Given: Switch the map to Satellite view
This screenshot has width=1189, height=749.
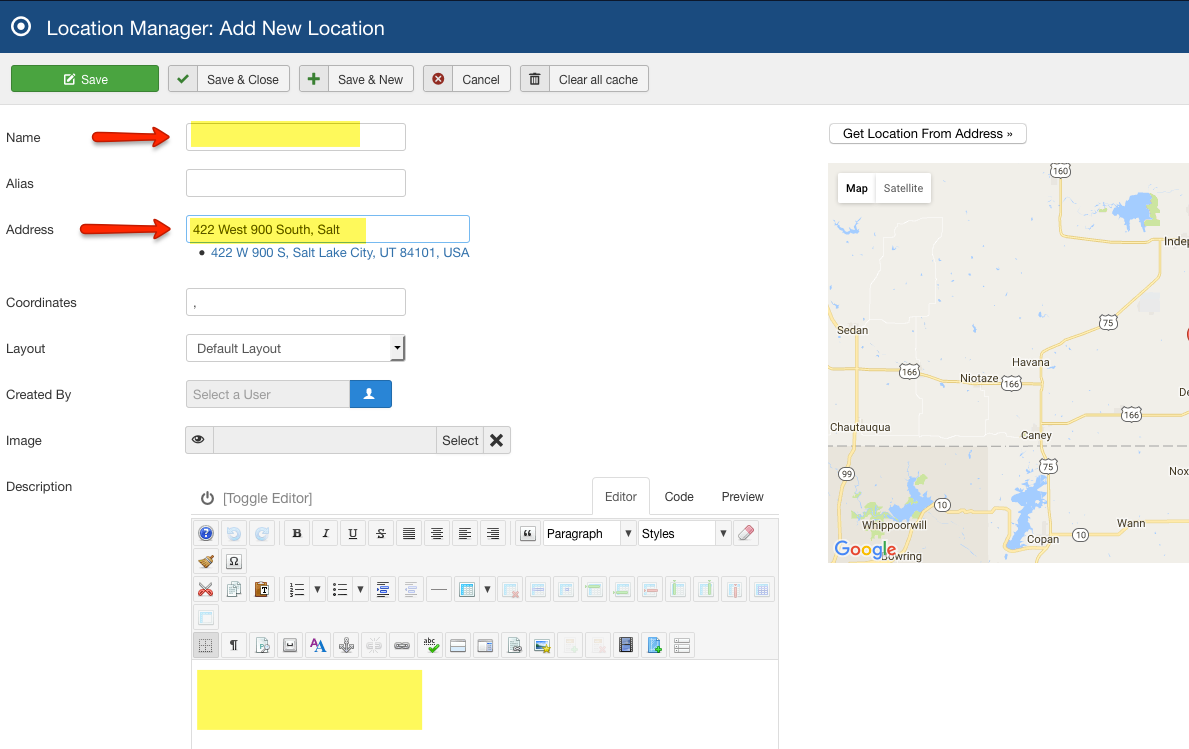Looking at the screenshot, I should pyautogui.click(x=903, y=188).
